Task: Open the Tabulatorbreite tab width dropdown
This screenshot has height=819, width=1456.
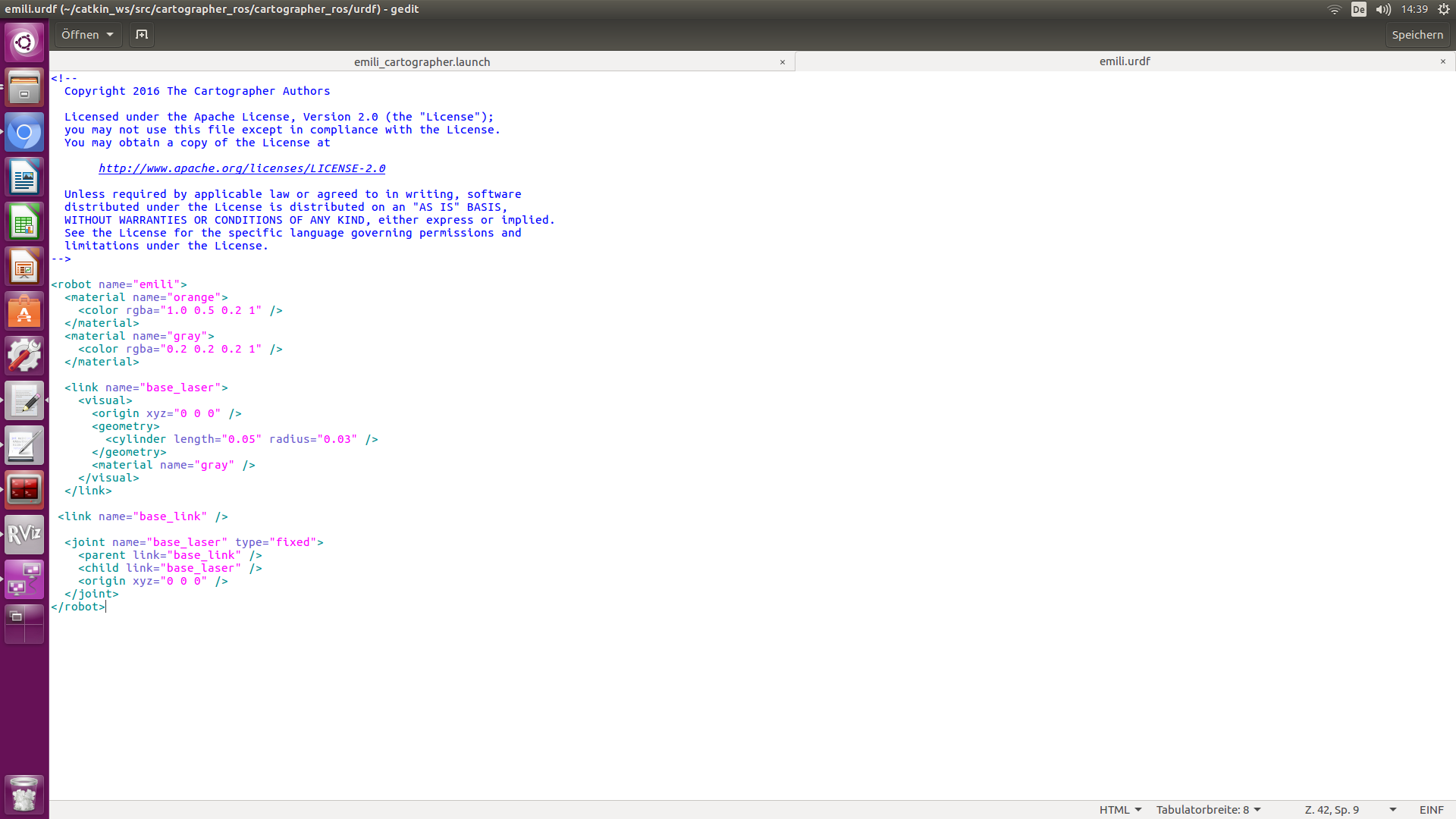Action: click(x=1208, y=810)
